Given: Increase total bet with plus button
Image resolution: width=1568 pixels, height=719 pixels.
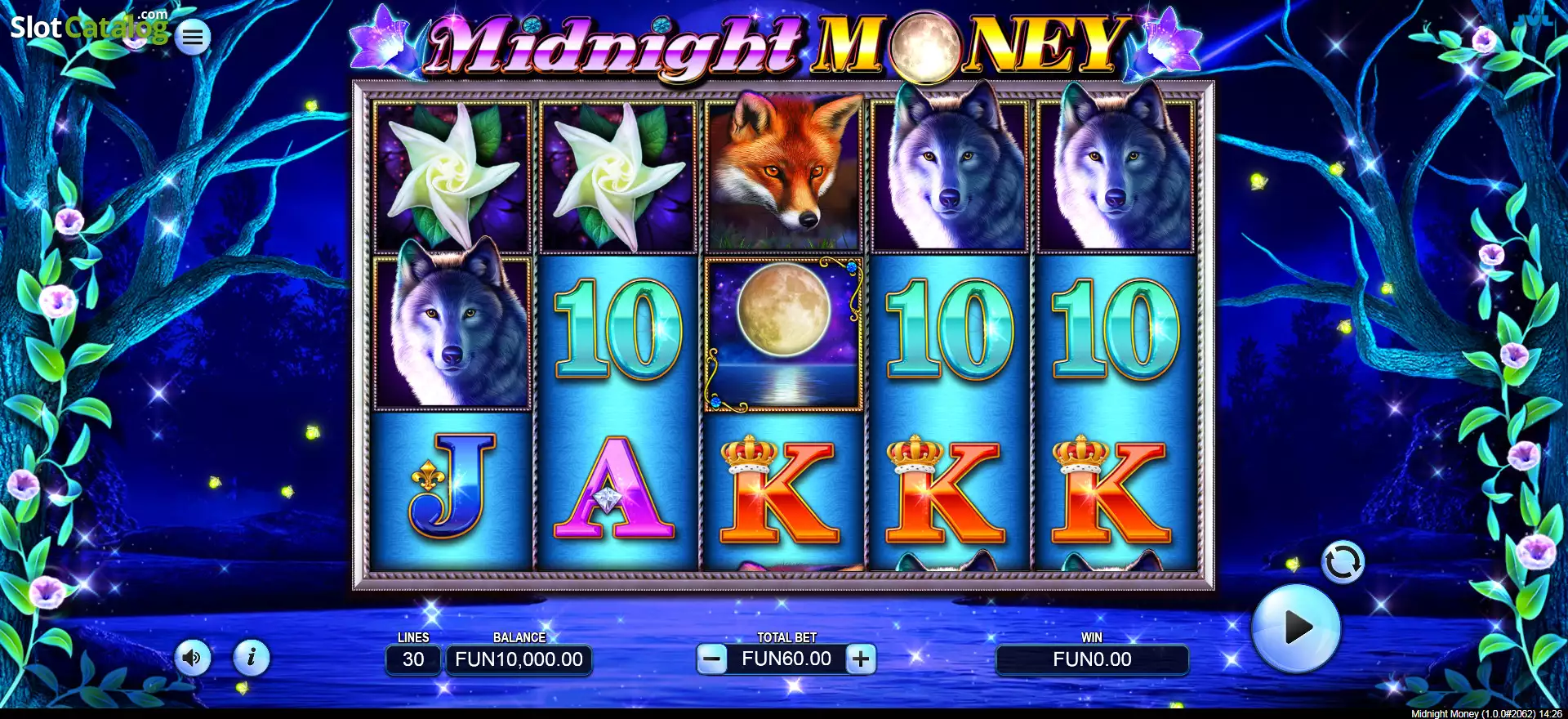Looking at the screenshot, I should click(861, 659).
